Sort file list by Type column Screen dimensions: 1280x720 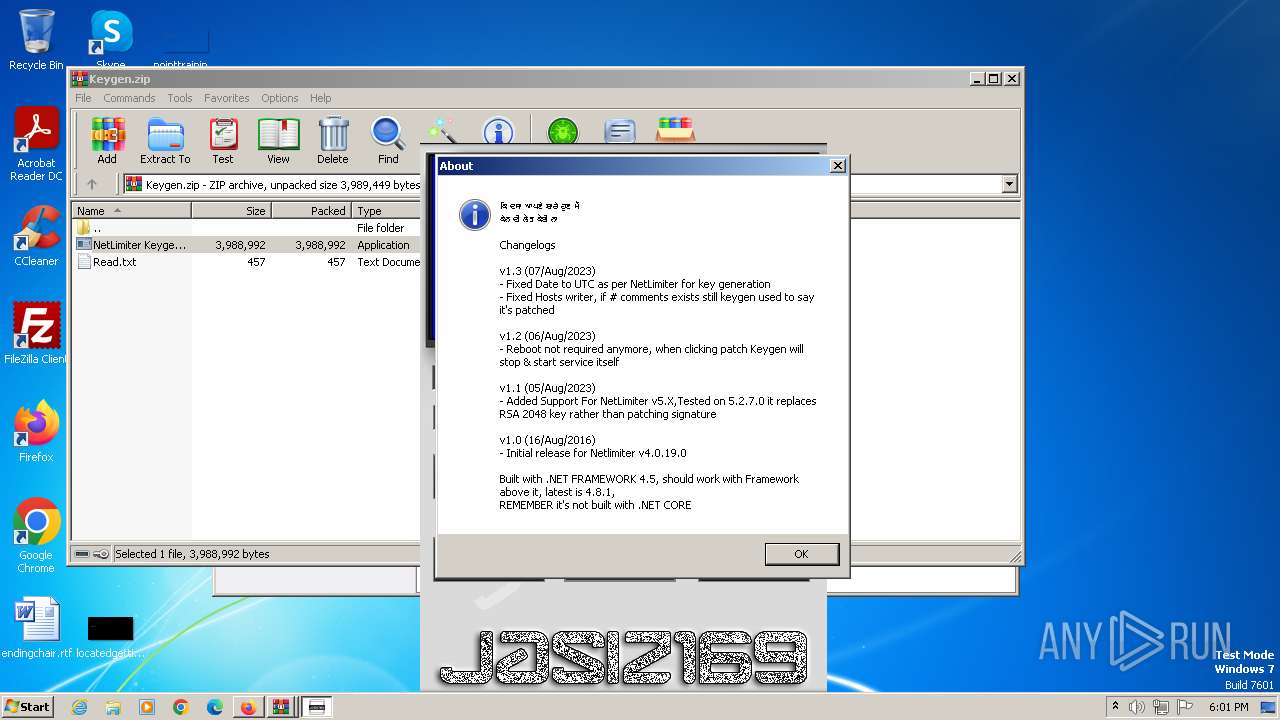pyautogui.click(x=387, y=211)
